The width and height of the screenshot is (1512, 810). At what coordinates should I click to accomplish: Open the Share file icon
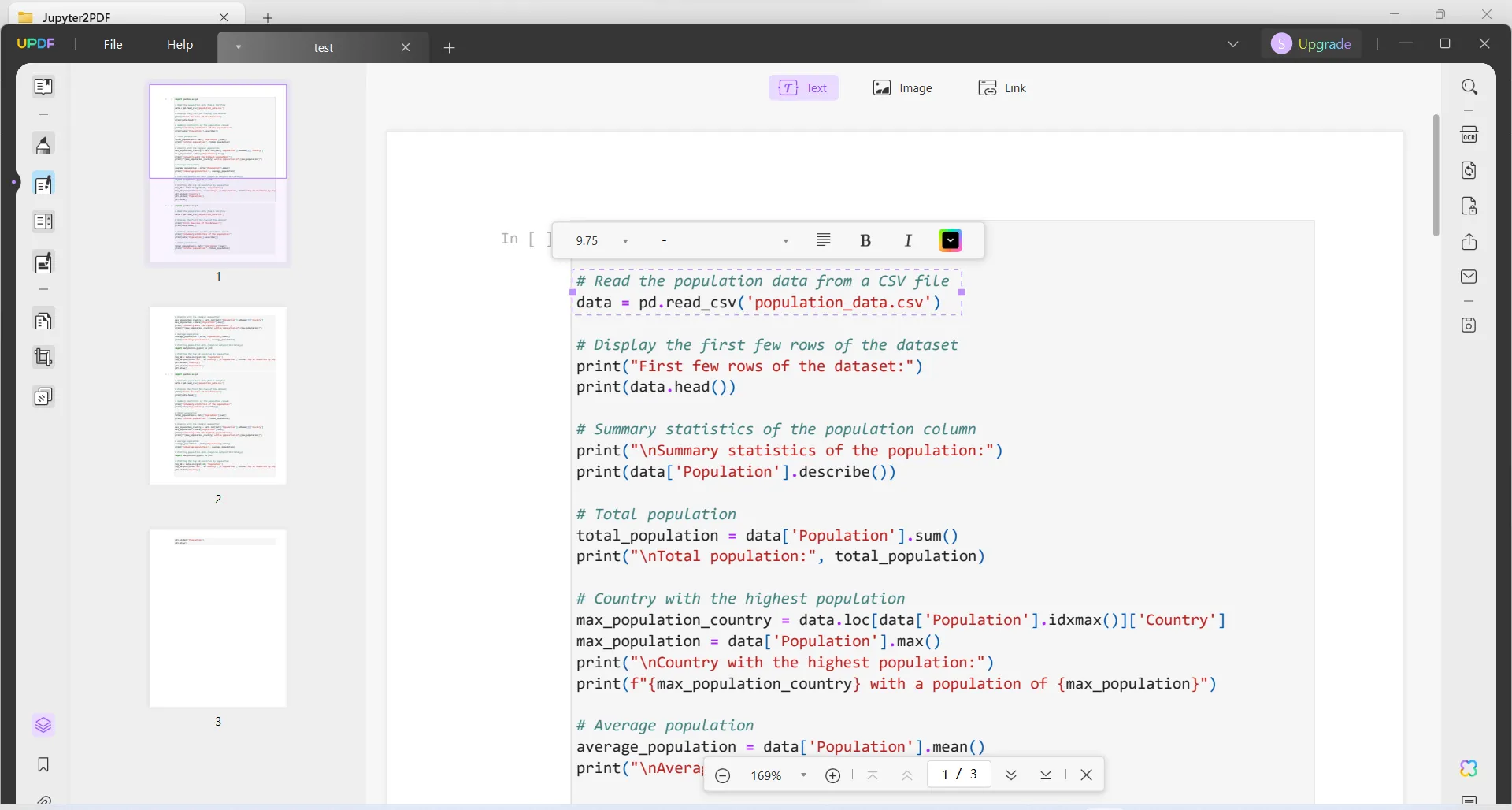coord(1469,242)
